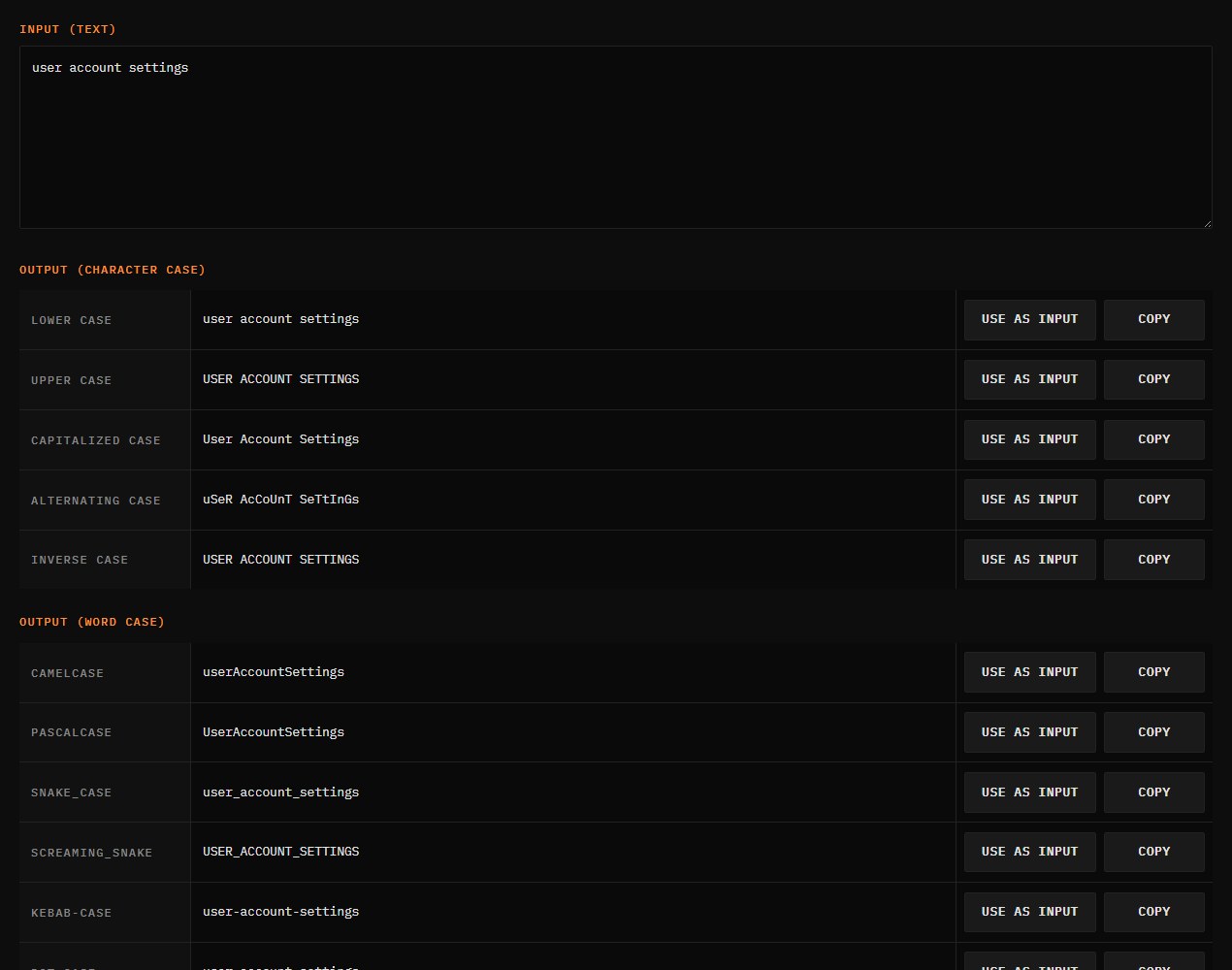
Task: Copy the snake_case result
Action: [1154, 792]
